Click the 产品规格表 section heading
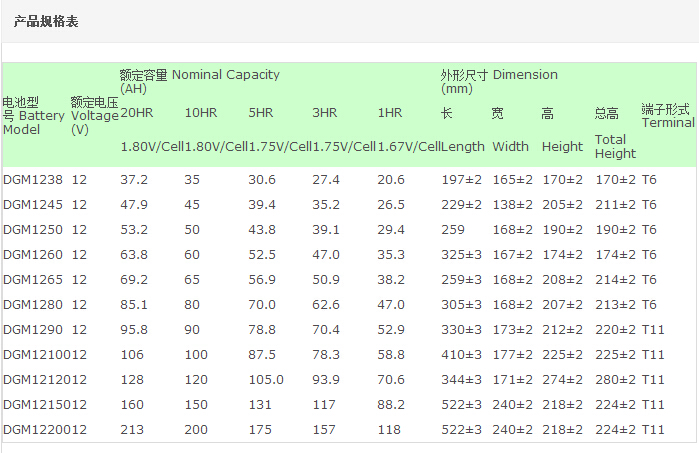699x453 pixels. [x=46, y=21]
